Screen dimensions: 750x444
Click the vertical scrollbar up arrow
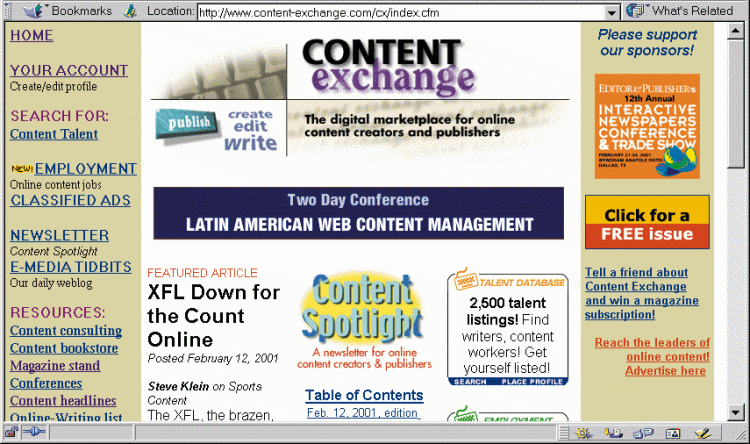[735, 31]
